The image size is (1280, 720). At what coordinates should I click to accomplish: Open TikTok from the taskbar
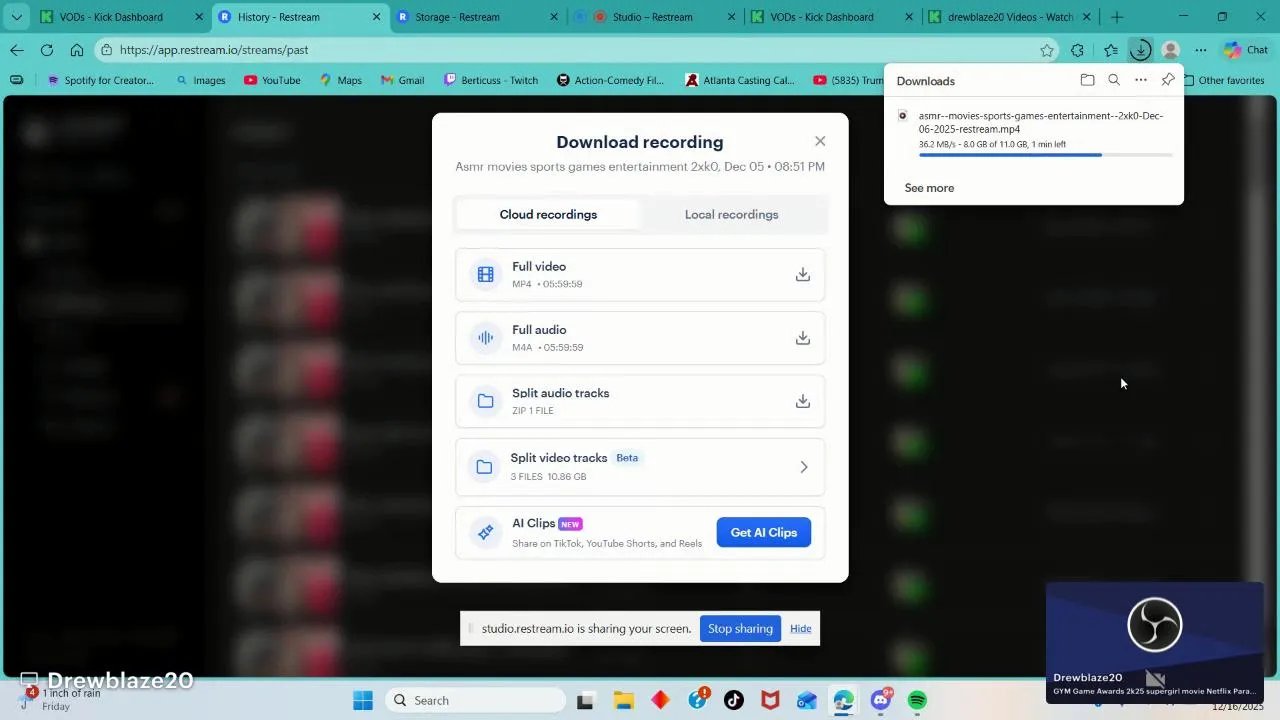point(733,700)
